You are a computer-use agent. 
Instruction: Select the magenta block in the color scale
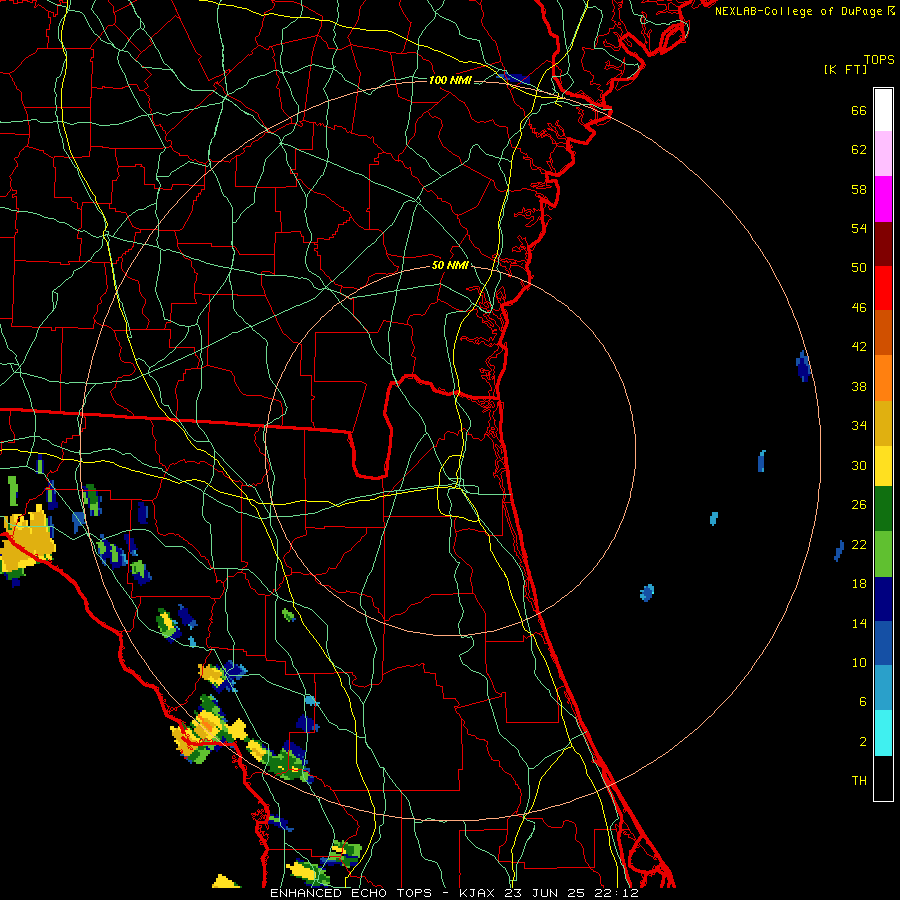[883, 199]
